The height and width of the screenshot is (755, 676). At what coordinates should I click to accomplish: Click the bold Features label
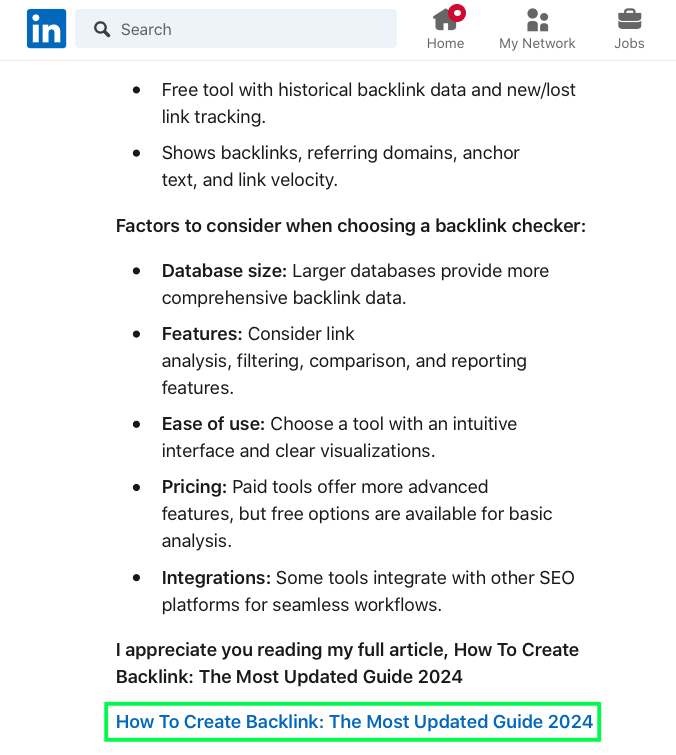coord(202,334)
